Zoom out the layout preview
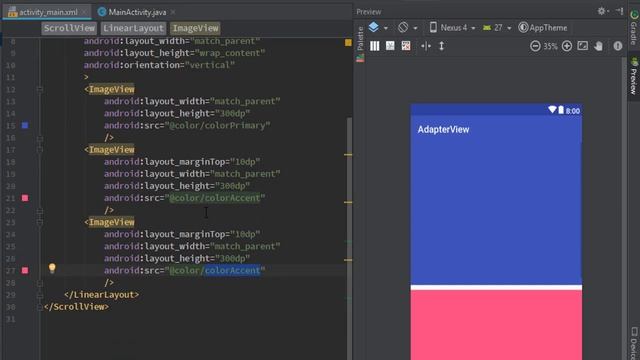The width and height of the screenshot is (640, 360). pyautogui.click(x=535, y=46)
